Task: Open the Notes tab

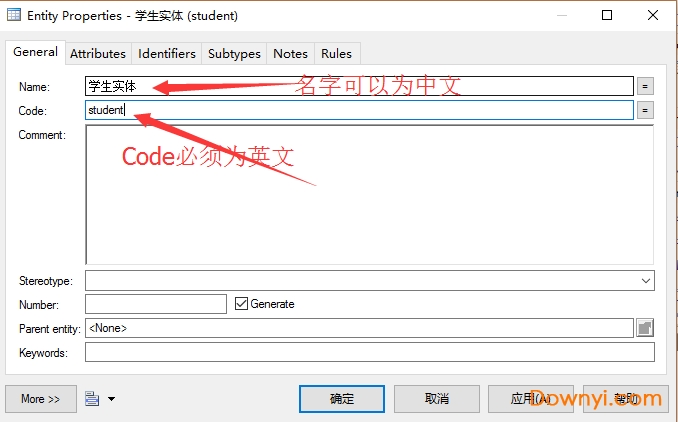Action: [x=291, y=54]
